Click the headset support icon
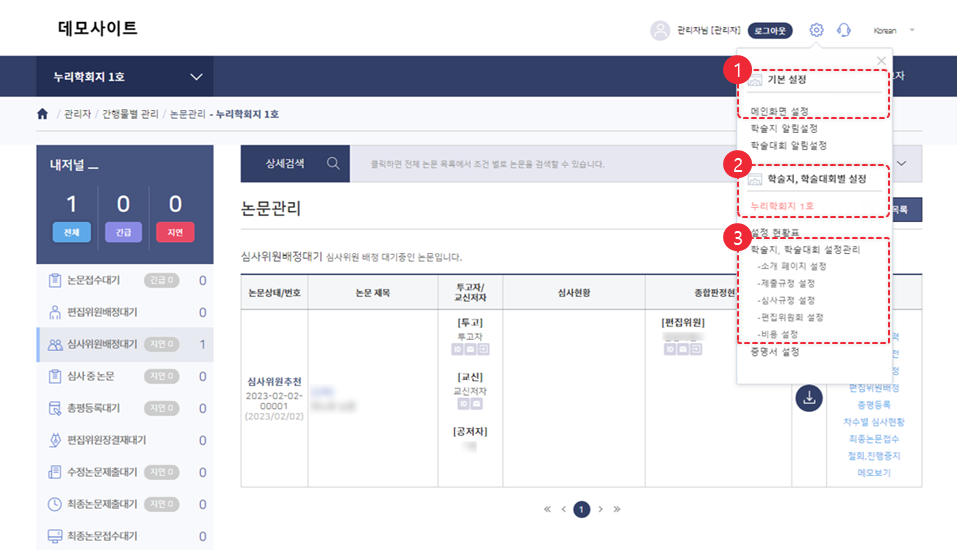The width and height of the screenshot is (957, 550). [x=844, y=30]
